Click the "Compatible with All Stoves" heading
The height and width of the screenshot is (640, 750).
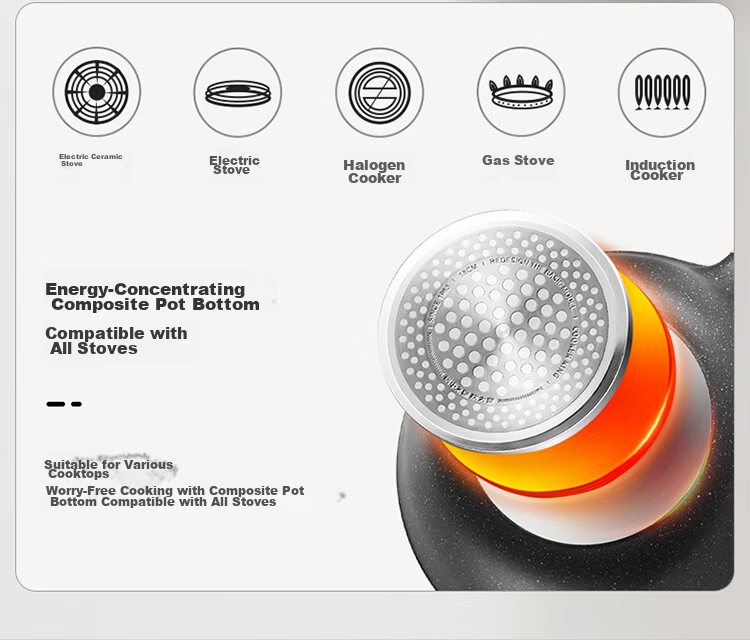[x=116, y=341]
